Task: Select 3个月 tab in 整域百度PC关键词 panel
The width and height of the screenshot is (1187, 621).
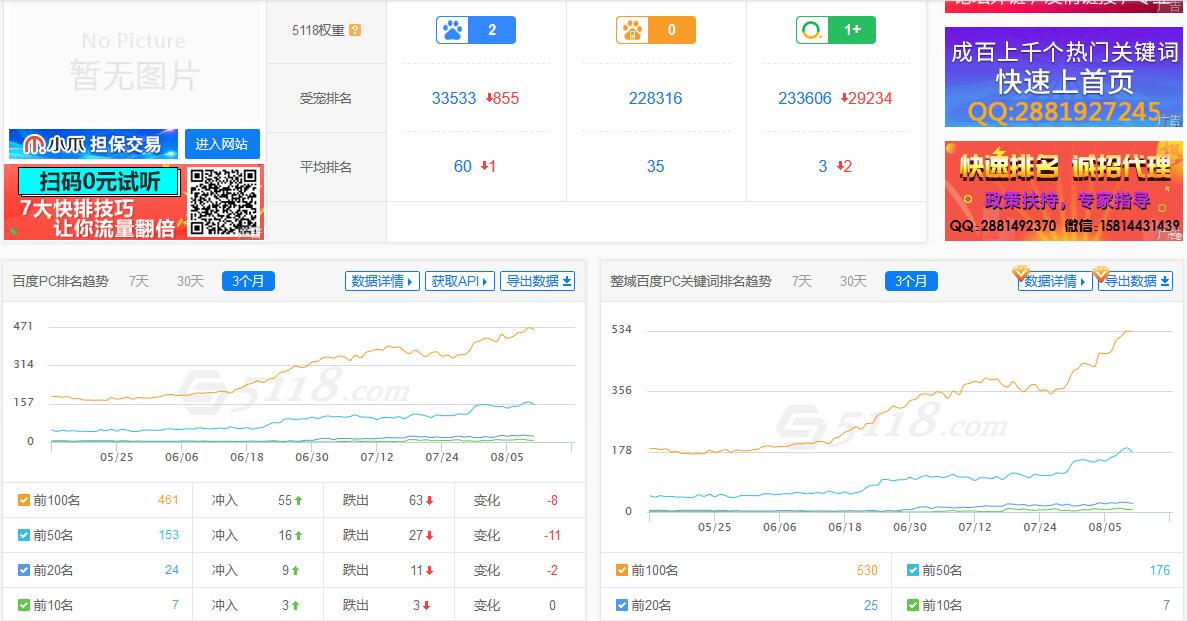Action: [911, 281]
